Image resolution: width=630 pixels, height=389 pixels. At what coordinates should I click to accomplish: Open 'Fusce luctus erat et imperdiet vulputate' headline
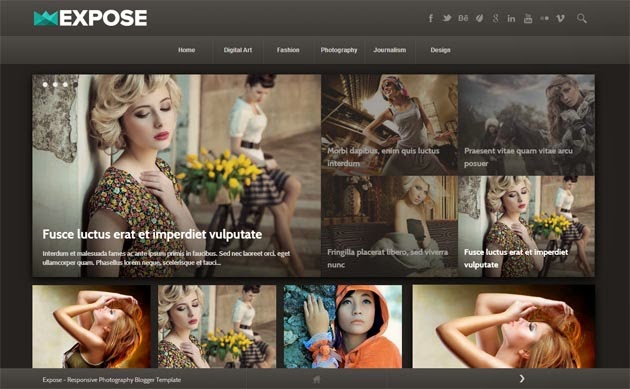[x=152, y=234]
